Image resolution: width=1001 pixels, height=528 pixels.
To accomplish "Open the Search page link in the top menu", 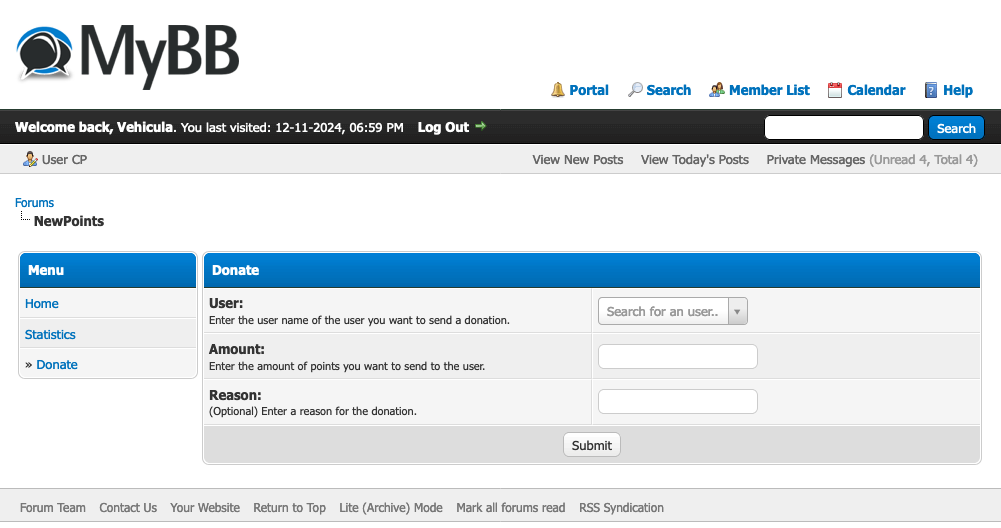I will (x=668, y=90).
